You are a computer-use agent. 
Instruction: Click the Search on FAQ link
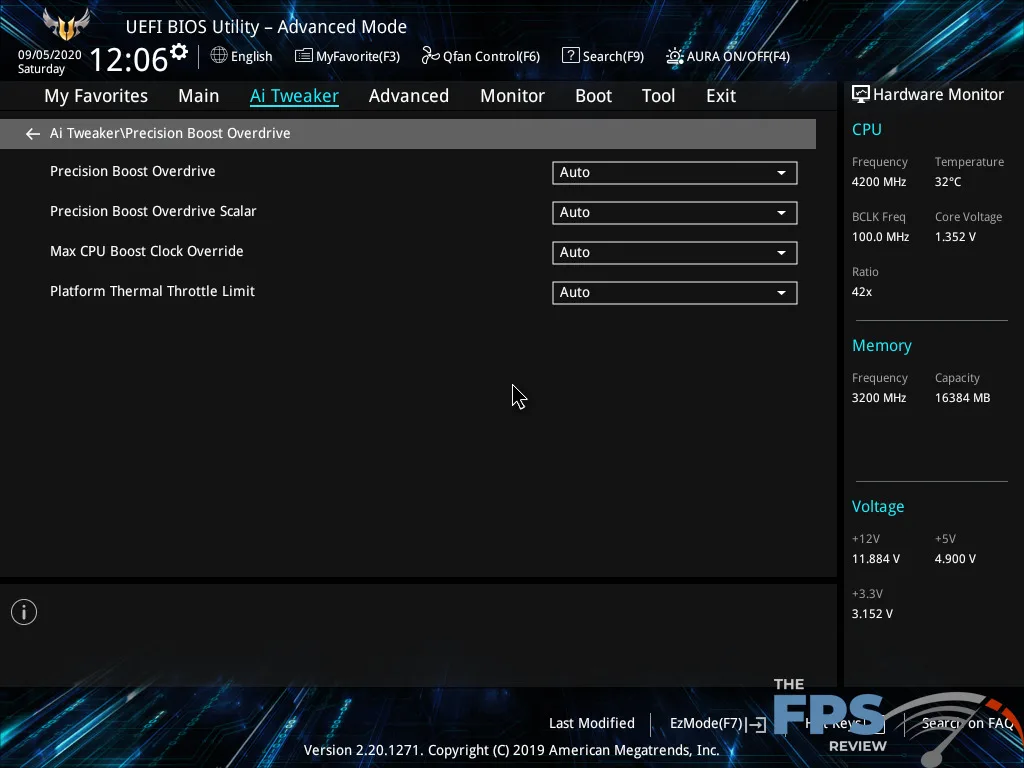(x=968, y=723)
